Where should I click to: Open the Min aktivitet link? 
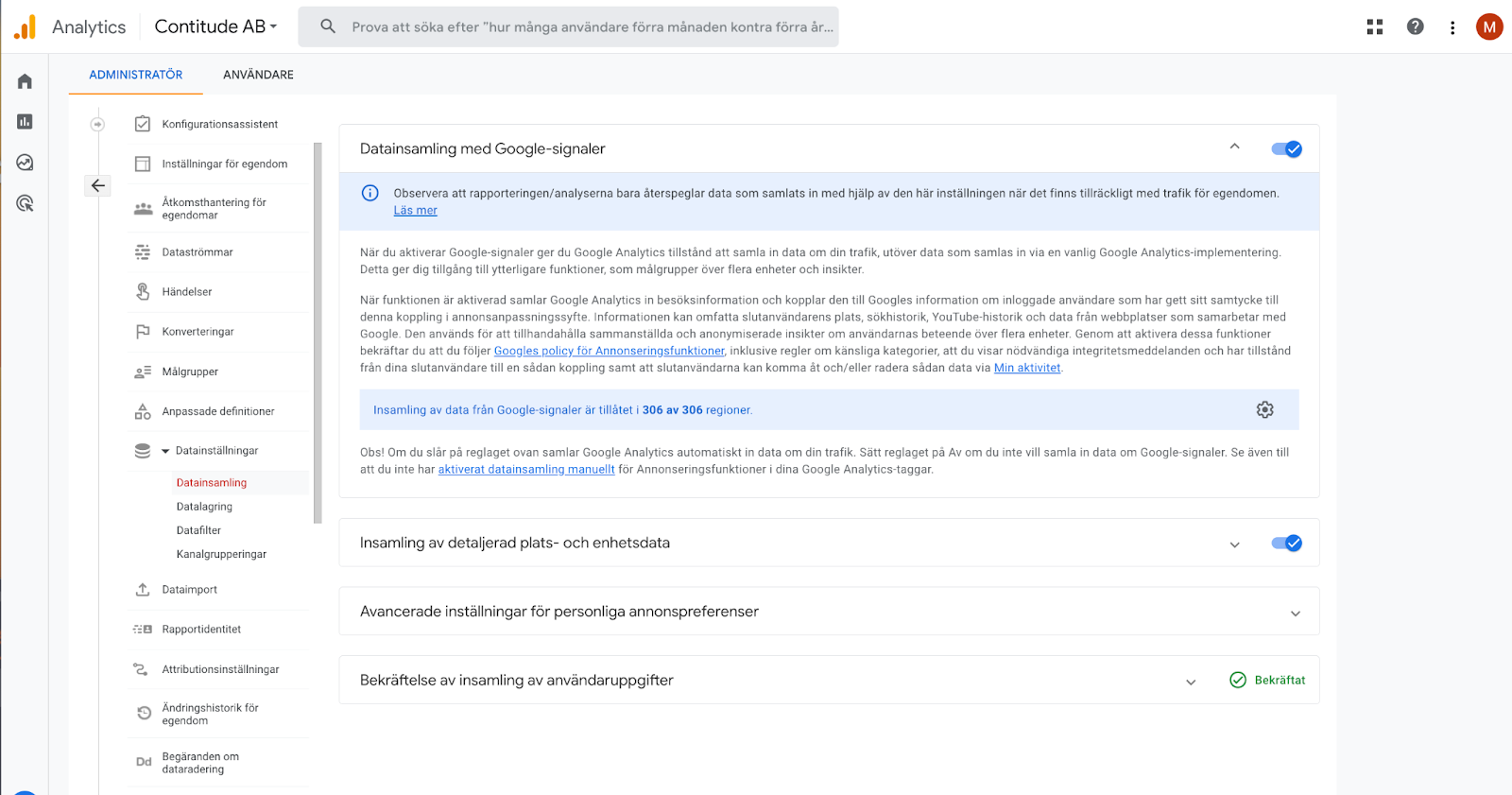tap(1027, 368)
